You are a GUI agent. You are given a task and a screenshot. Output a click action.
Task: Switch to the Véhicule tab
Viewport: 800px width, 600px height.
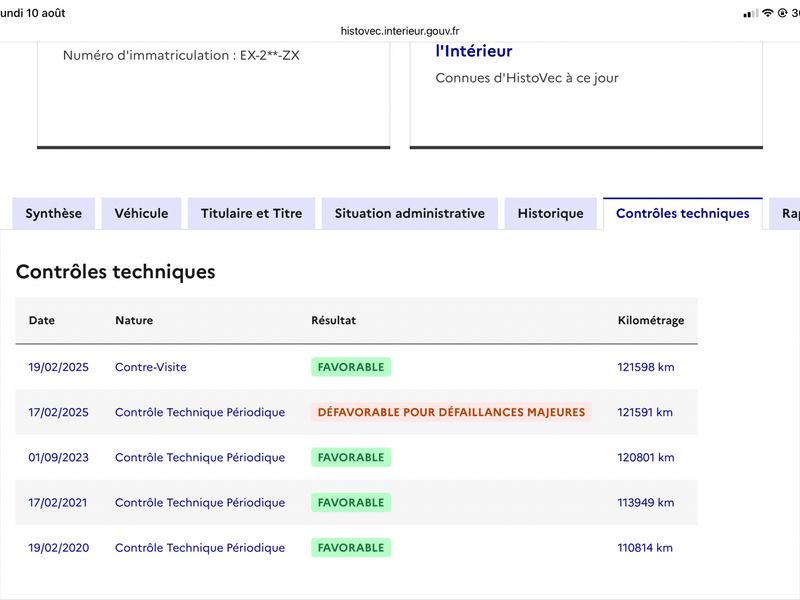coord(141,213)
